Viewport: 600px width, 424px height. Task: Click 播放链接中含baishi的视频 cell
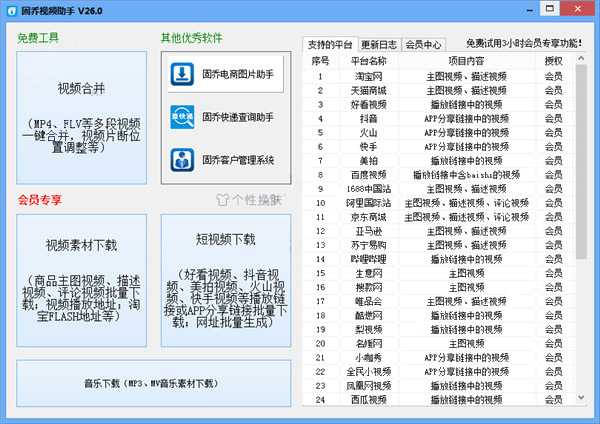(466, 175)
